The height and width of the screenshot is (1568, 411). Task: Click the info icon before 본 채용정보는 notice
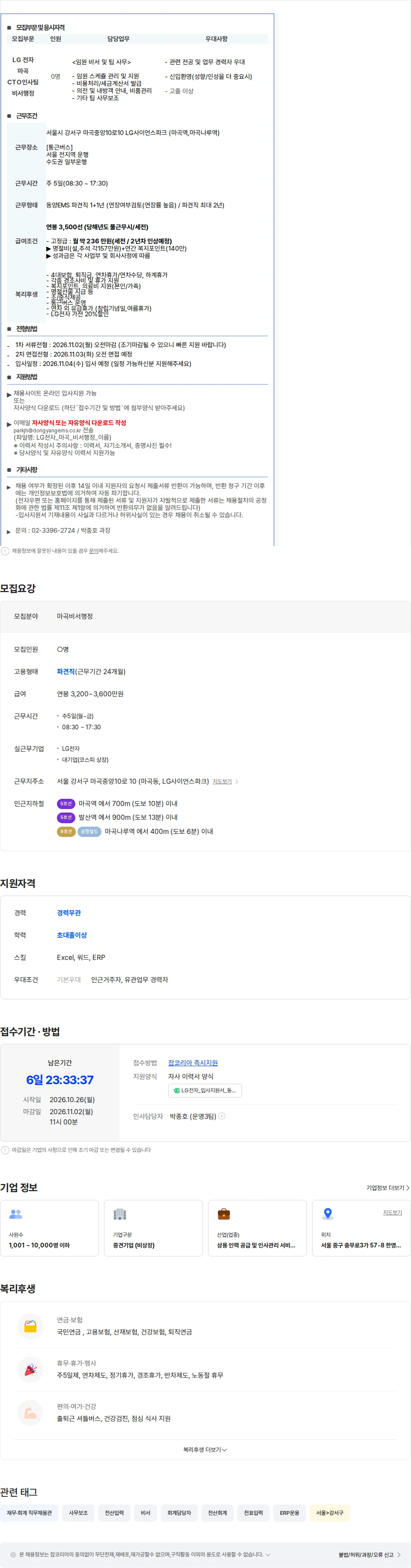click(13, 1555)
